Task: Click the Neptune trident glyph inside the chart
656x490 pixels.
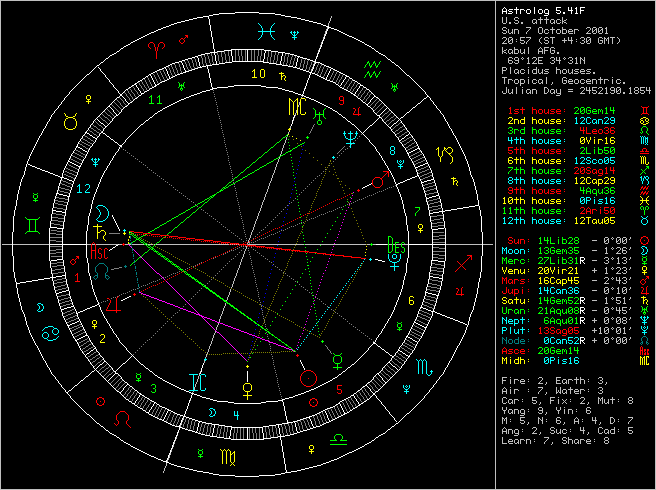Action: pos(349,140)
